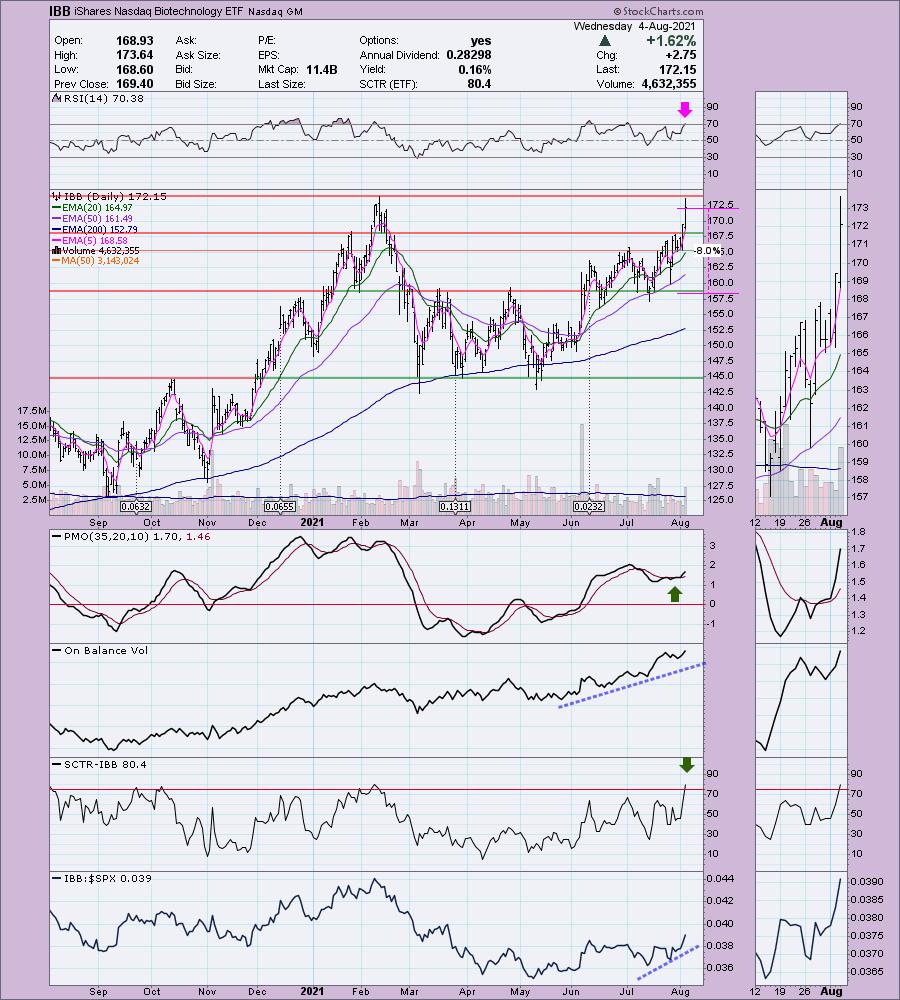
Task: Click the date Wednesday 4-Aug-2021
Action: [635, 26]
